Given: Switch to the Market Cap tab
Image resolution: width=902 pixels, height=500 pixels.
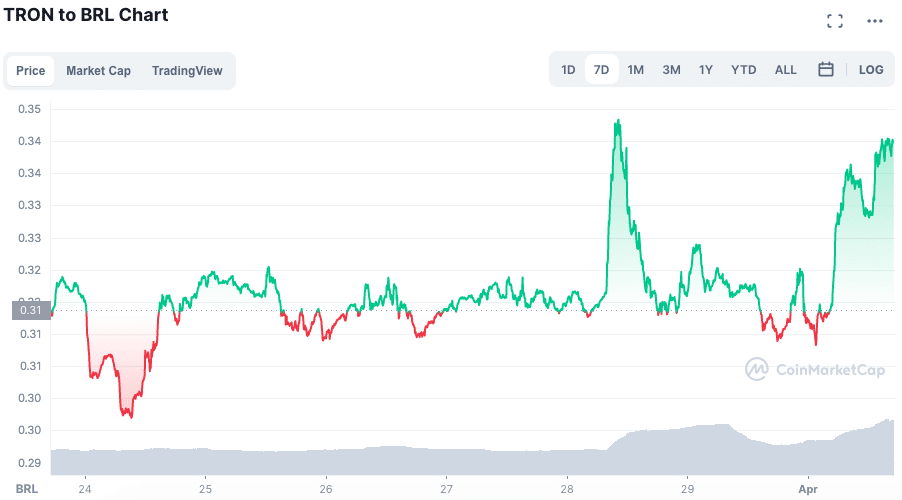Looking at the screenshot, I should (98, 71).
